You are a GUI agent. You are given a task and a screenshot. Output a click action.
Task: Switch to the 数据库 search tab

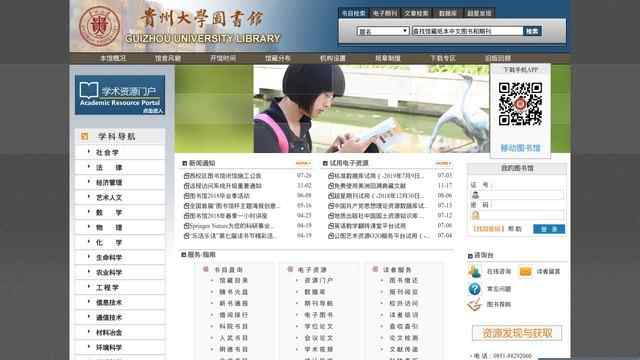pyautogui.click(x=448, y=13)
